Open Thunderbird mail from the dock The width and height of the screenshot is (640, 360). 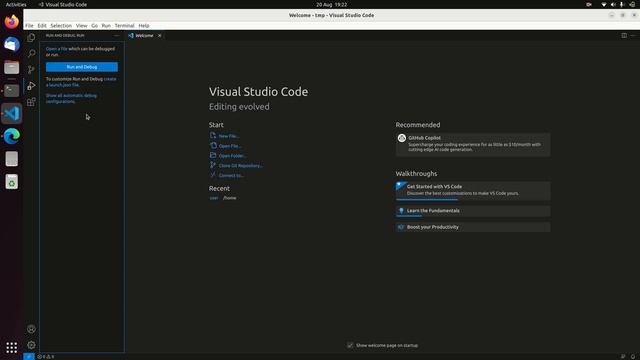click(x=11, y=44)
